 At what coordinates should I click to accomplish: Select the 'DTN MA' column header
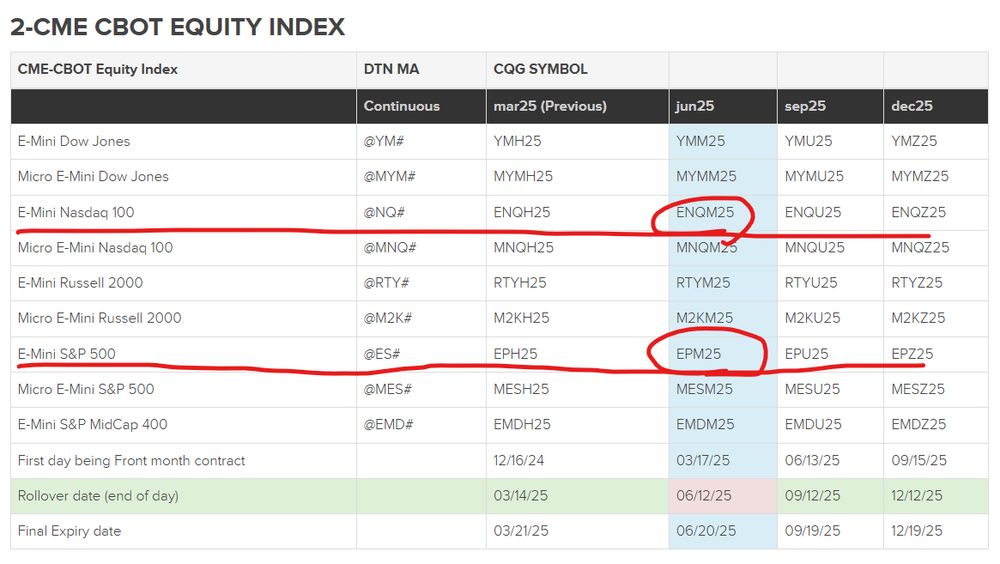pyautogui.click(x=392, y=69)
